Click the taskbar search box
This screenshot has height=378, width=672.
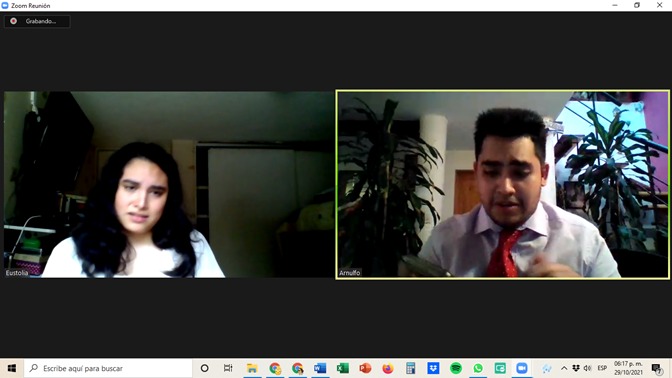click(108, 368)
